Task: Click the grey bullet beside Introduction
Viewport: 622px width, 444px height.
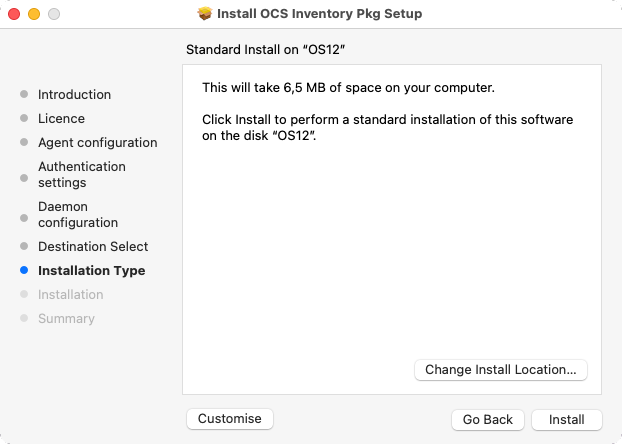Action: 24,94
